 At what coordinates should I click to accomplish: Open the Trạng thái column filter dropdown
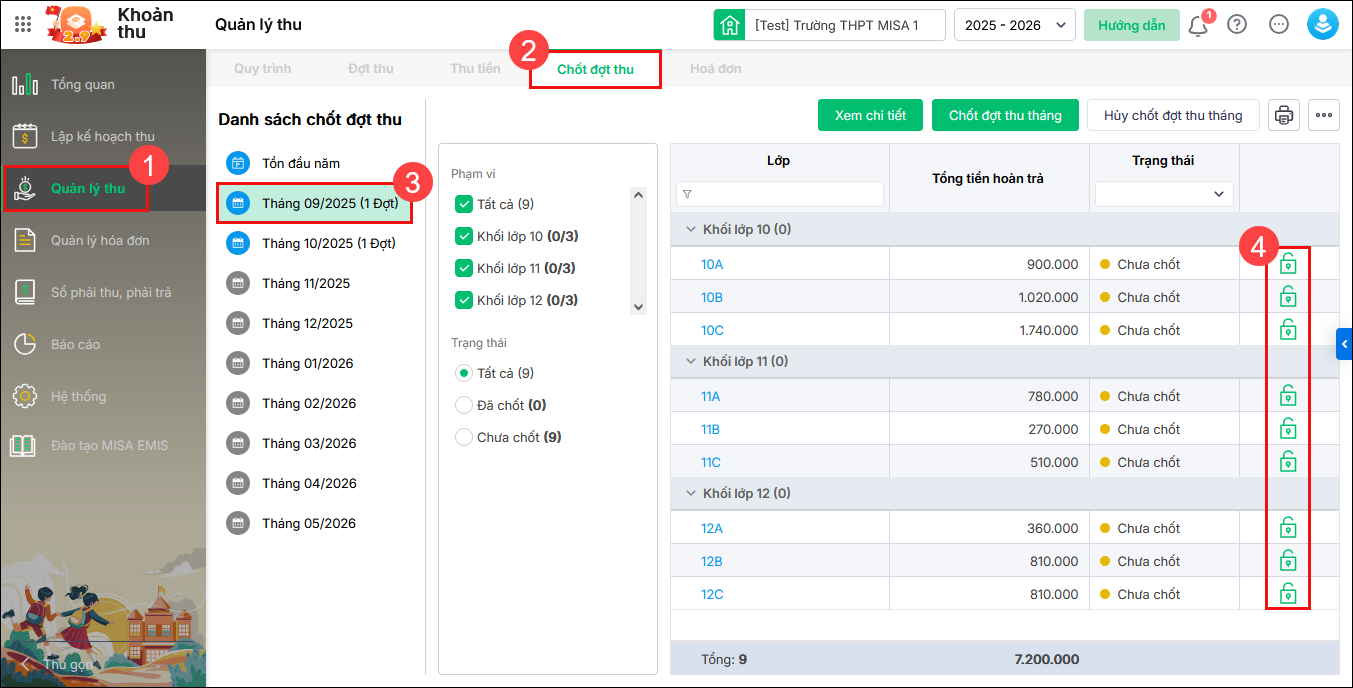[1164, 193]
